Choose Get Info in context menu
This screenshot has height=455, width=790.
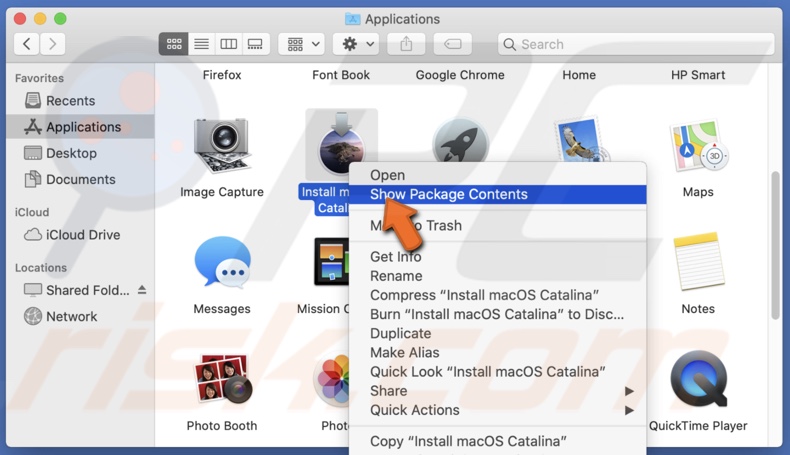(498, 256)
